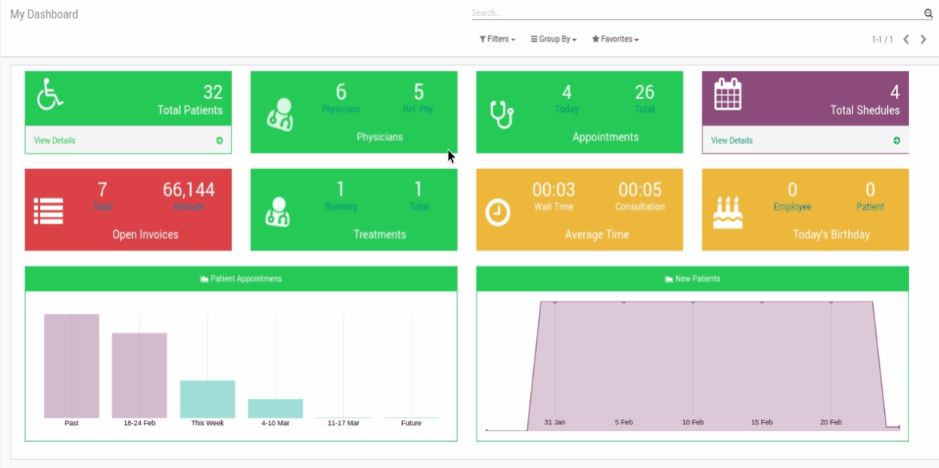939x468 pixels.
Task: Open the Total treatments count
Action: pos(418,189)
